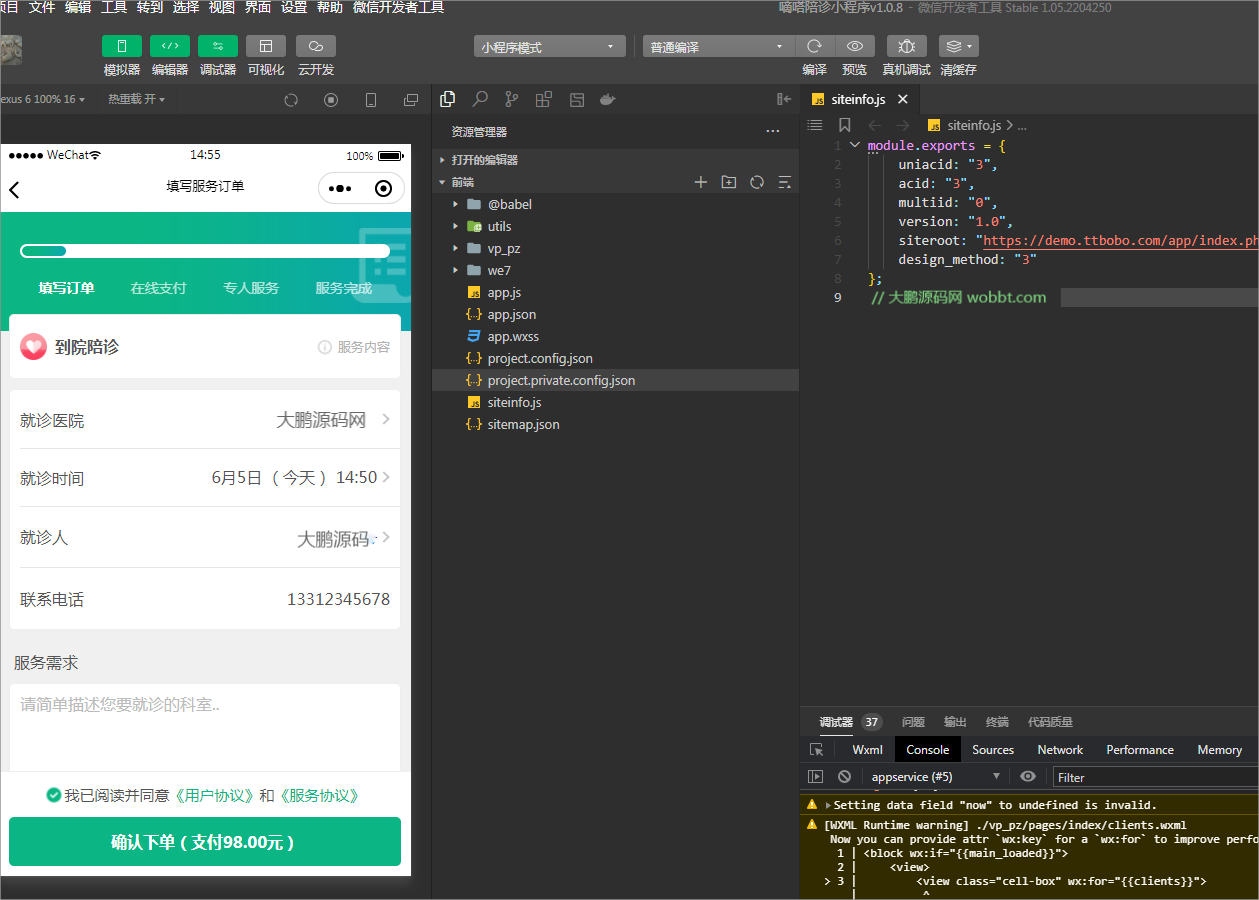Screen dimensions: 1259x900
Task: Select the Search icon in the sidebar
Action: click(479, 99)
